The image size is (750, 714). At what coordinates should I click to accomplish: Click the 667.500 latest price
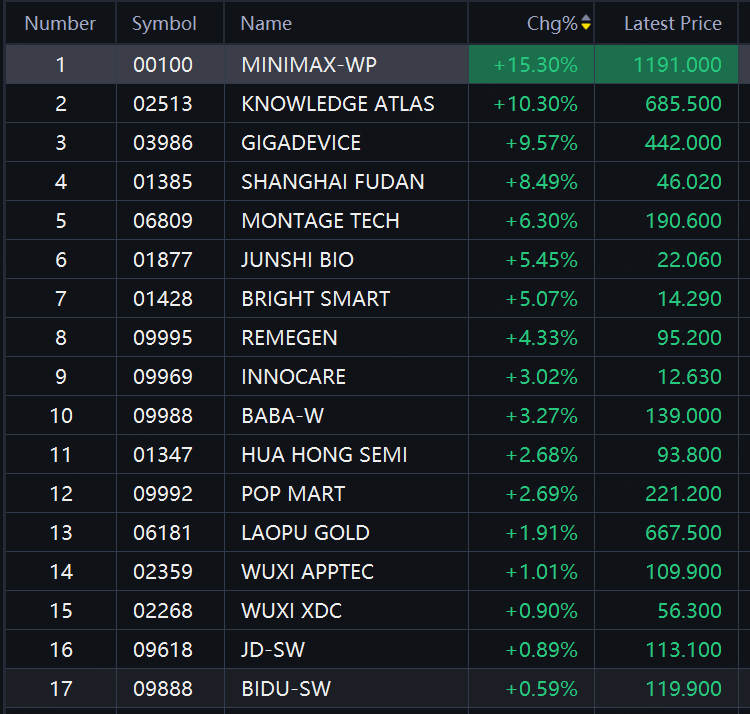pos(683,533)
